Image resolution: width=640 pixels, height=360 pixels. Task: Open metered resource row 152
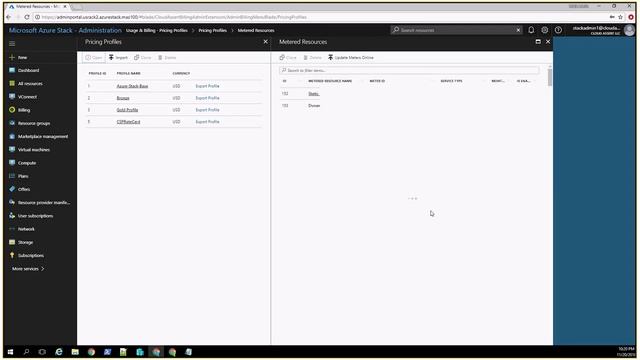(x=314, y=94)
